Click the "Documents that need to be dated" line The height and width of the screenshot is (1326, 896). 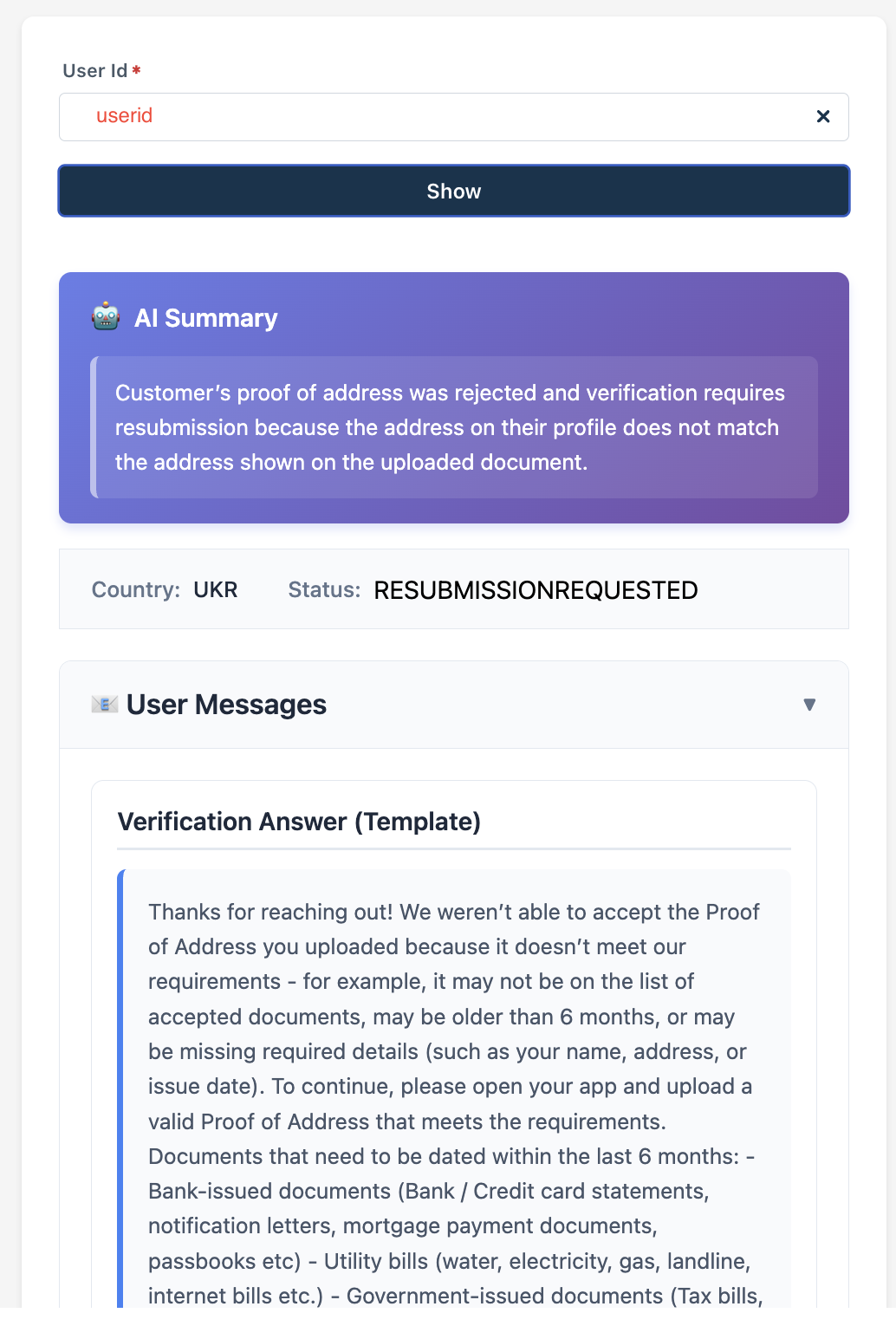451,1156
